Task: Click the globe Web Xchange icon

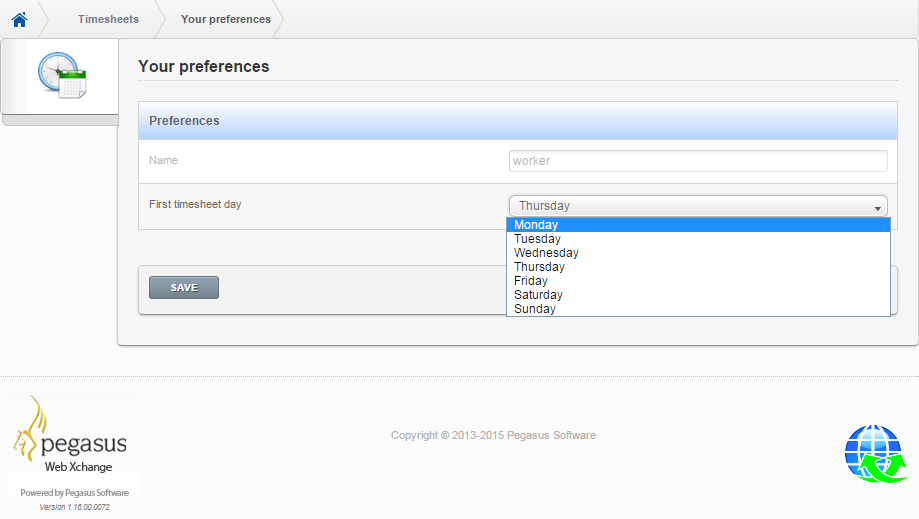Action: 876,453
